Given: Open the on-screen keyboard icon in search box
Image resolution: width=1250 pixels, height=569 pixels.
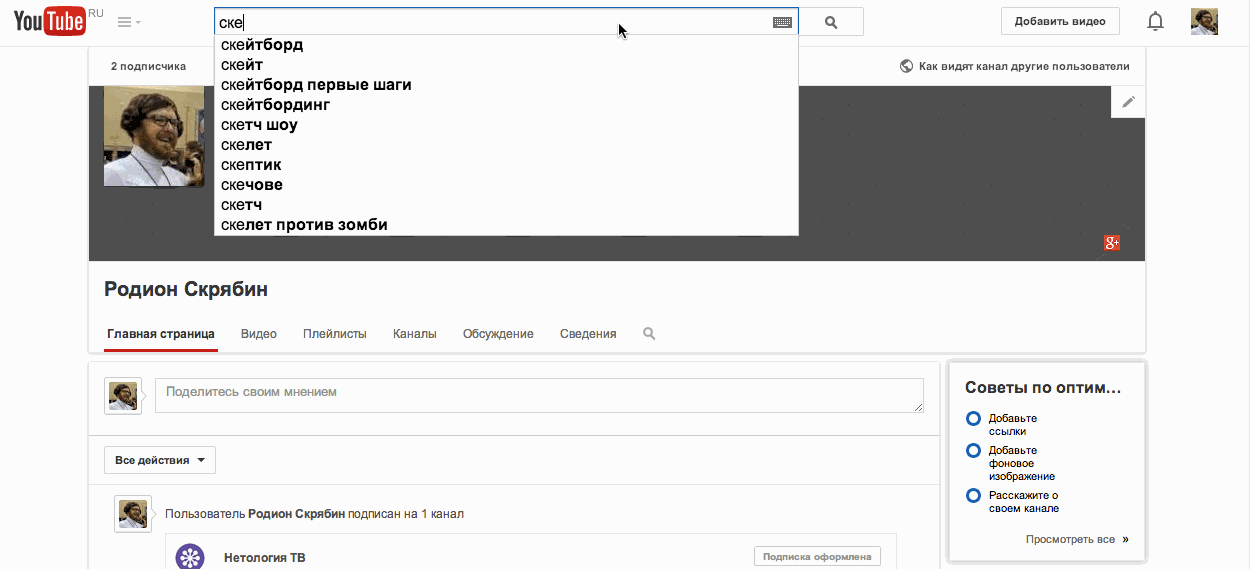Looking at the screenshot, I should tap(782, 22).
